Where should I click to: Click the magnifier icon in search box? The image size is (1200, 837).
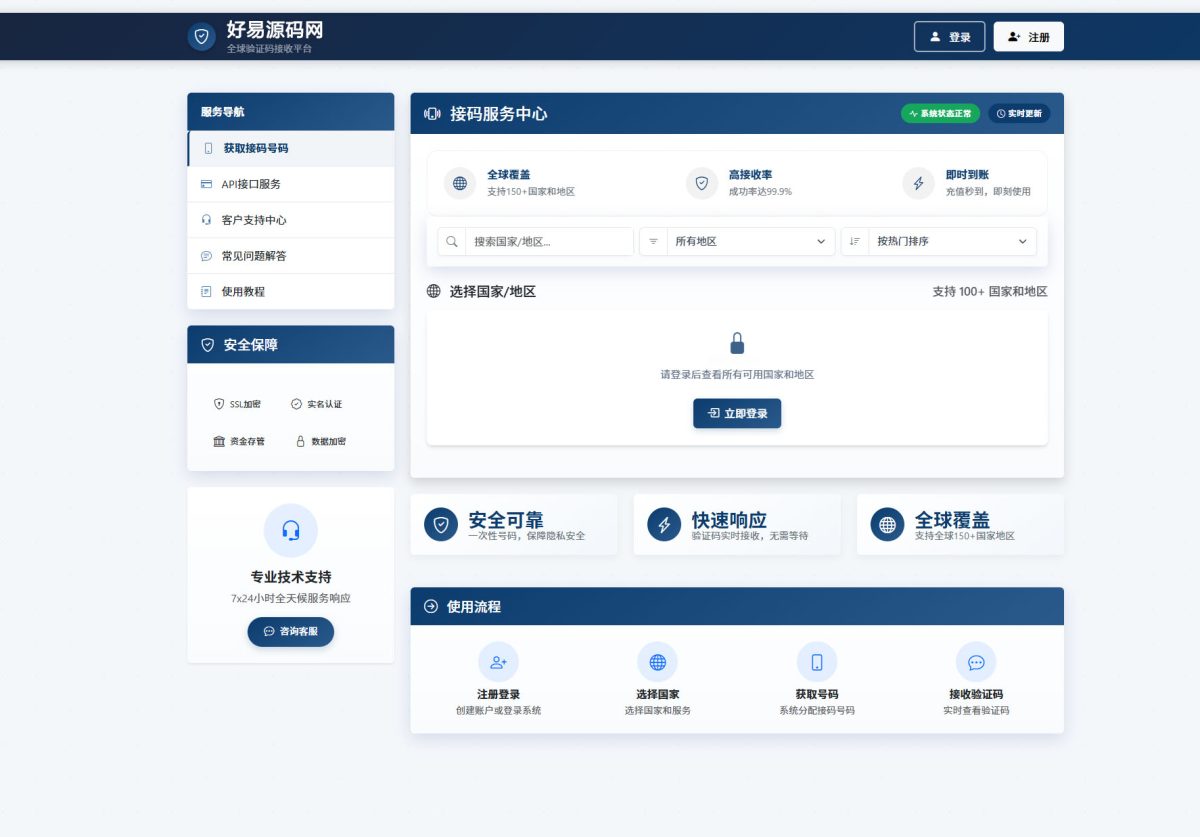pos(452,241)
